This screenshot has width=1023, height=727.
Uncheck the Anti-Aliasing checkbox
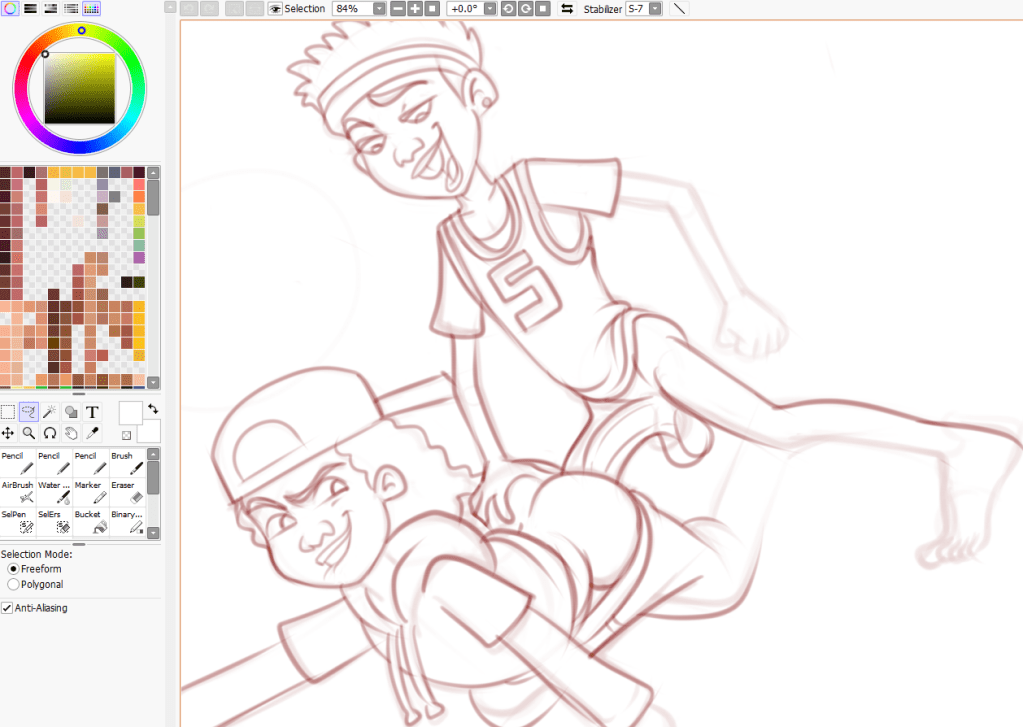[7, 607]
